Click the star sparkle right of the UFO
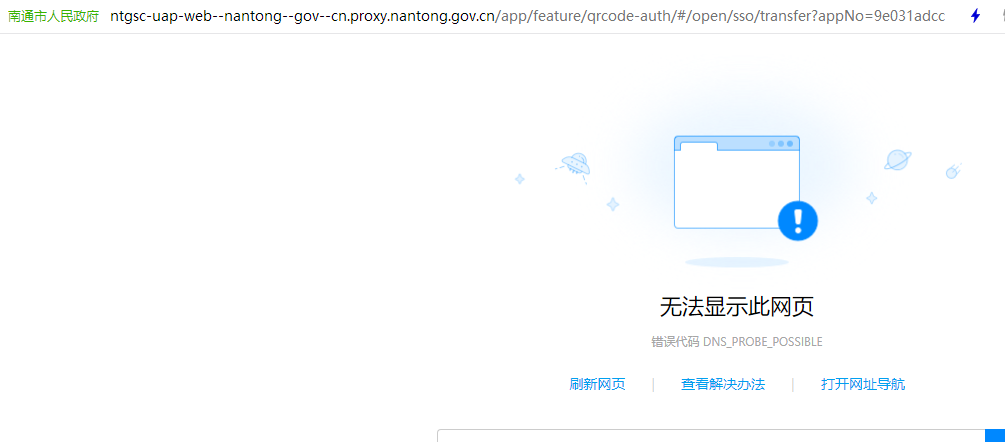 (x=612, y=204)
